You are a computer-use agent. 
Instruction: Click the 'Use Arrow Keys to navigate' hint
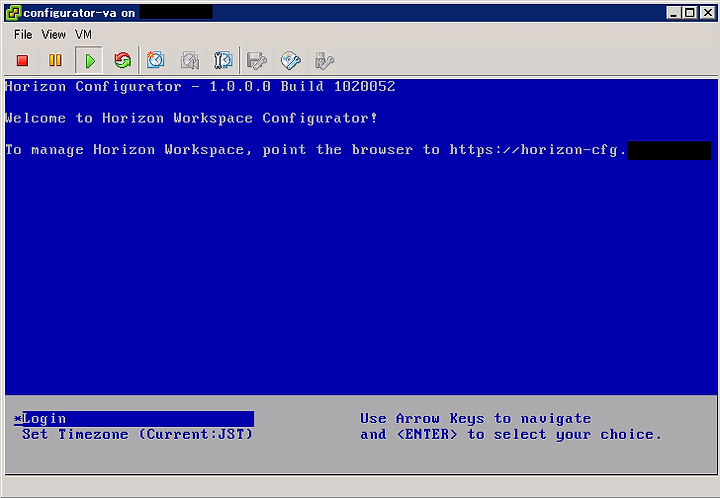(x=476, y=419)
